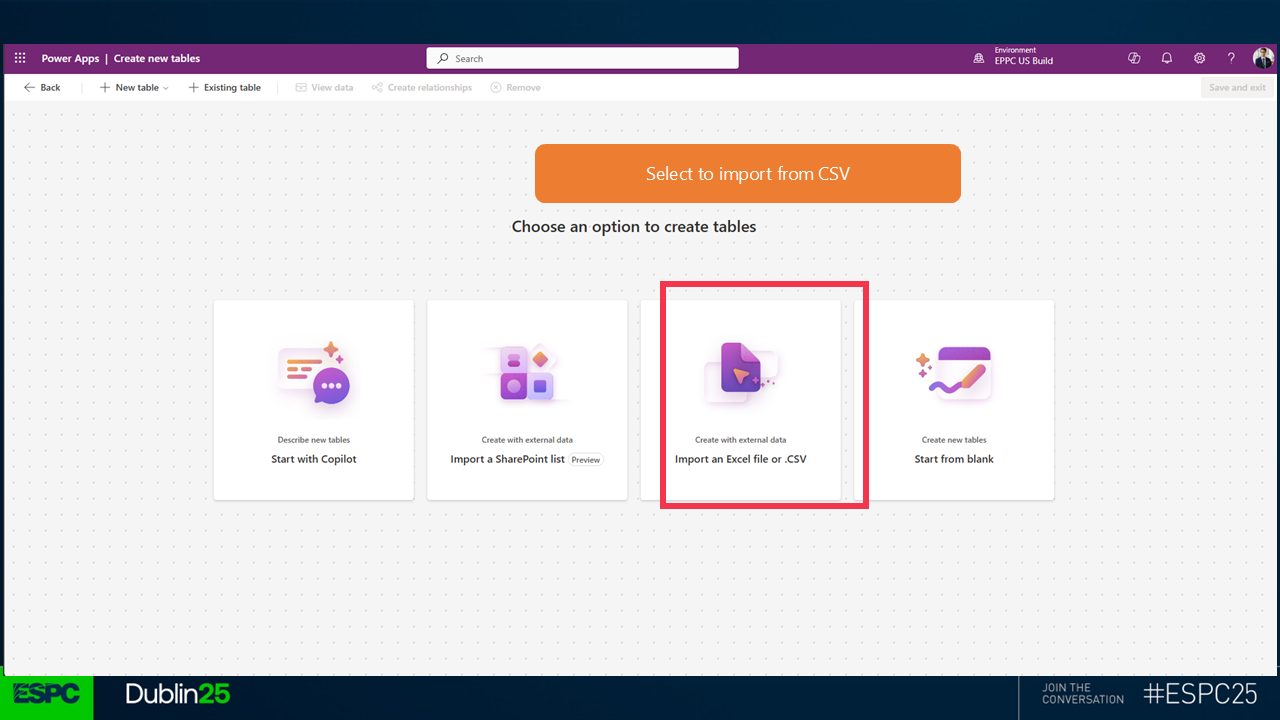The image size is (1280, 720).
Task: Click into the Search box
Action: pyautogui.click(x=583, y=59)
